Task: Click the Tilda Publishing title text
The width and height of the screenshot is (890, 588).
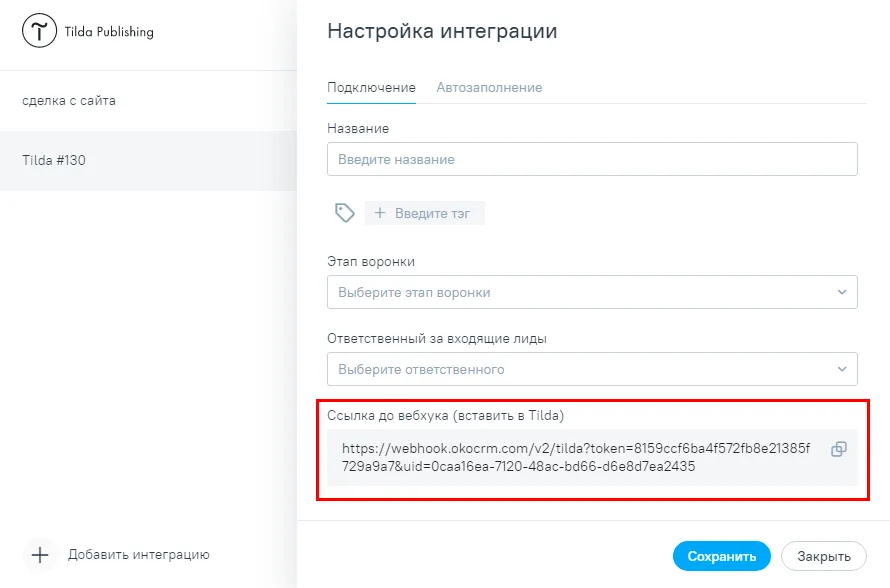Action: click(x=109, y=32)
